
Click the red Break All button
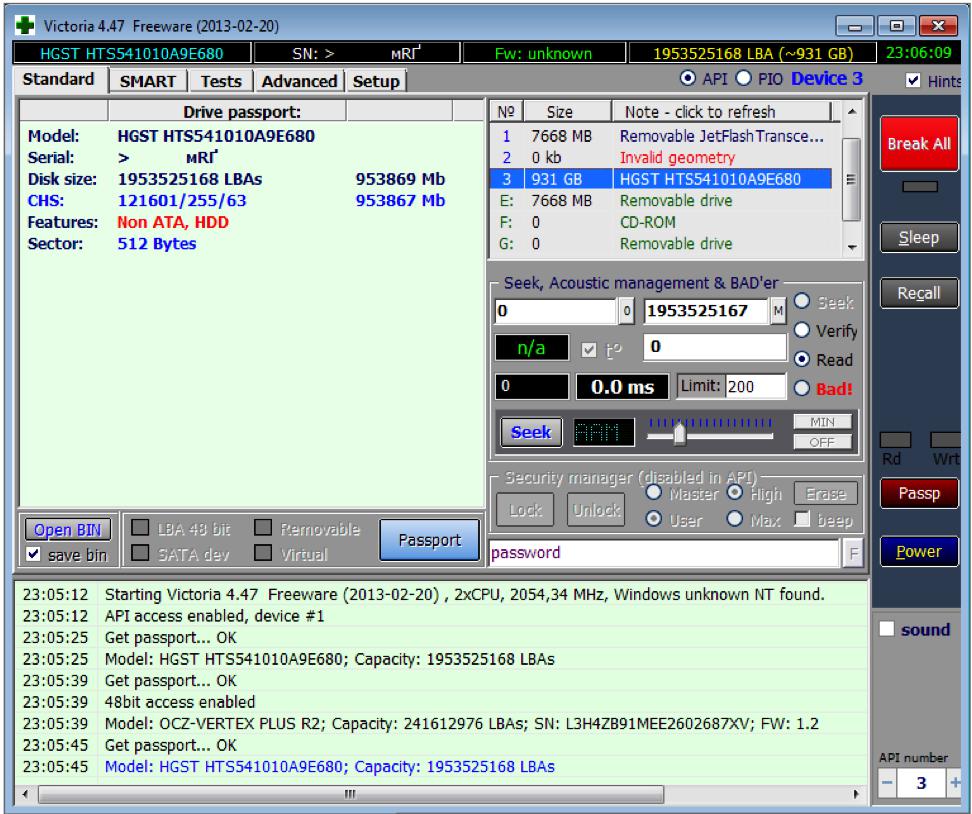click(x=919, y=144)
